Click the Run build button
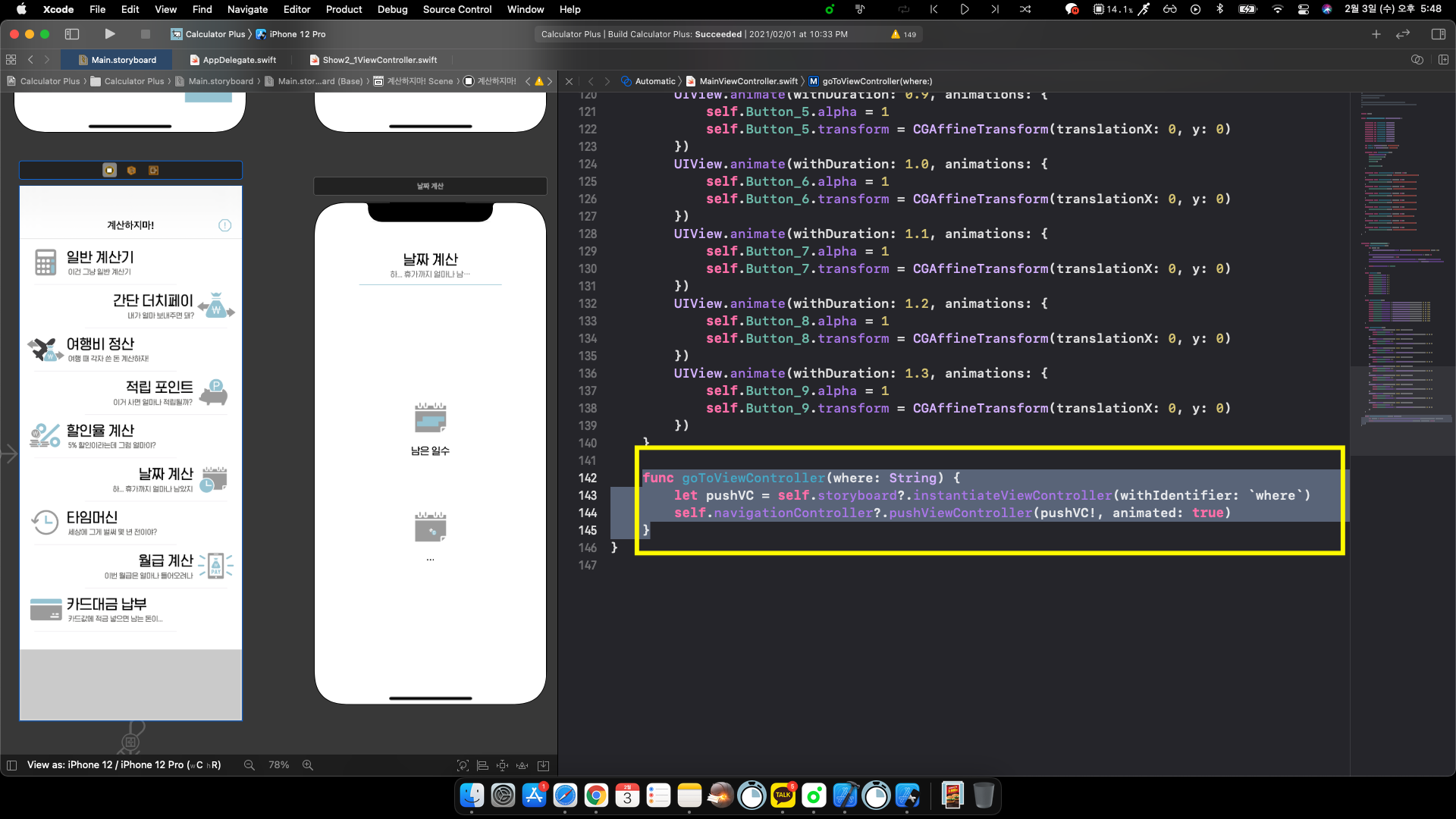Screen dimensions: 1456x819 tap(110, 34)
